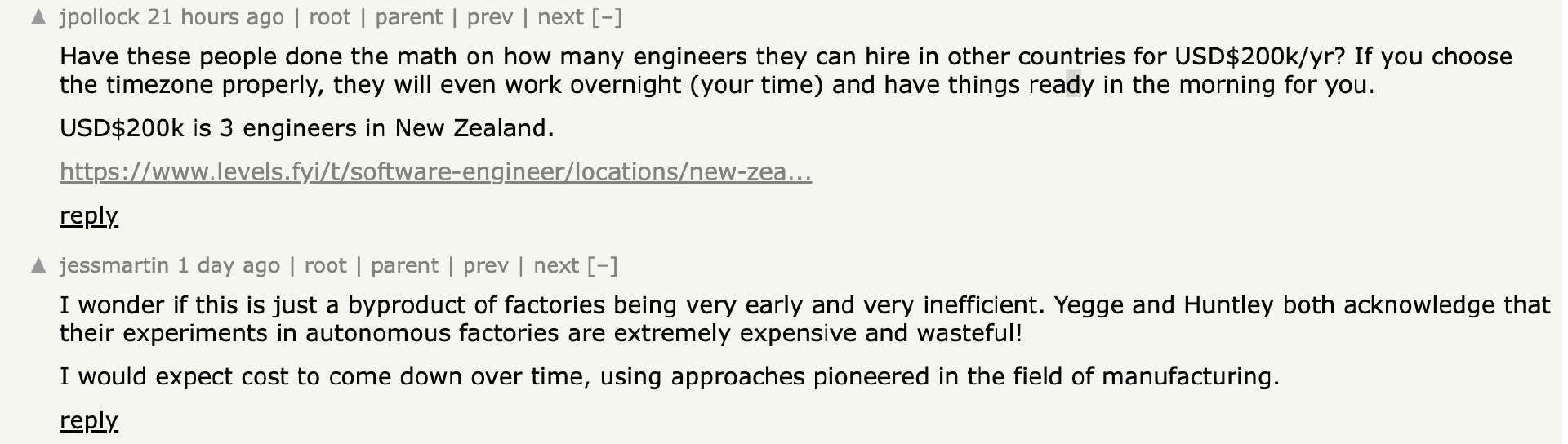This screenshot has width=1568, height=444.
Task: Go to root of jpollock's comment
Action: (329, 17)
